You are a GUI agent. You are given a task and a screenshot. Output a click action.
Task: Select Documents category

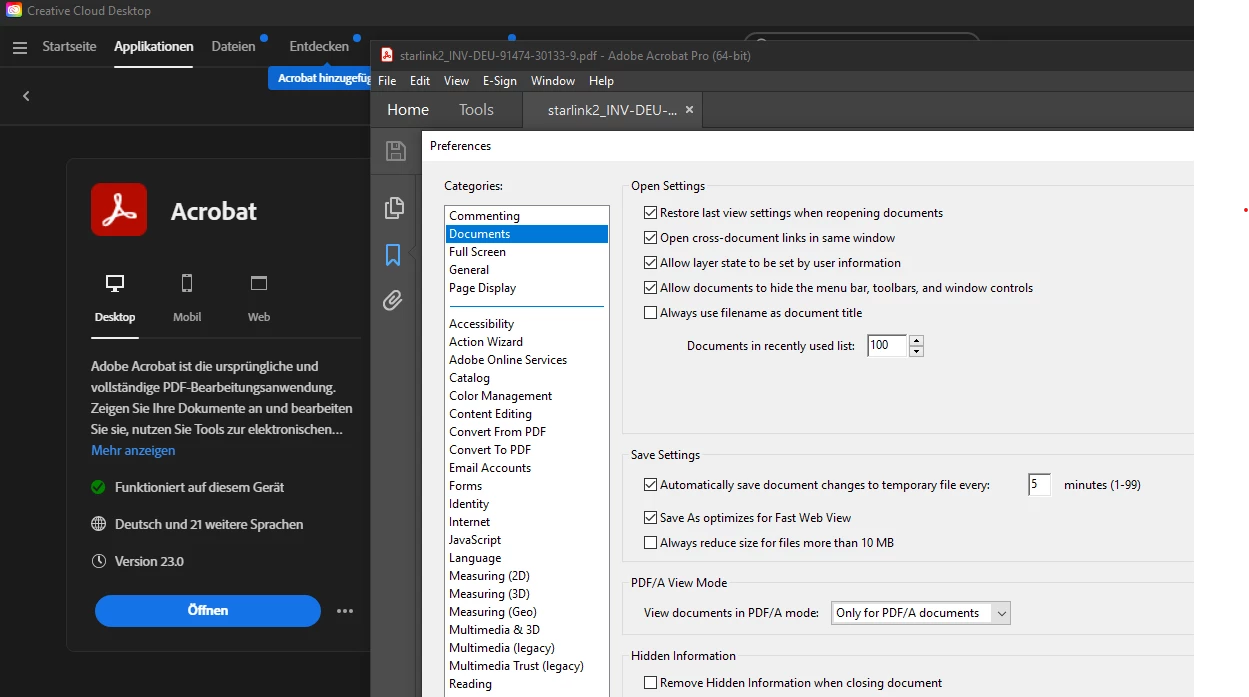tap(527, 234)
